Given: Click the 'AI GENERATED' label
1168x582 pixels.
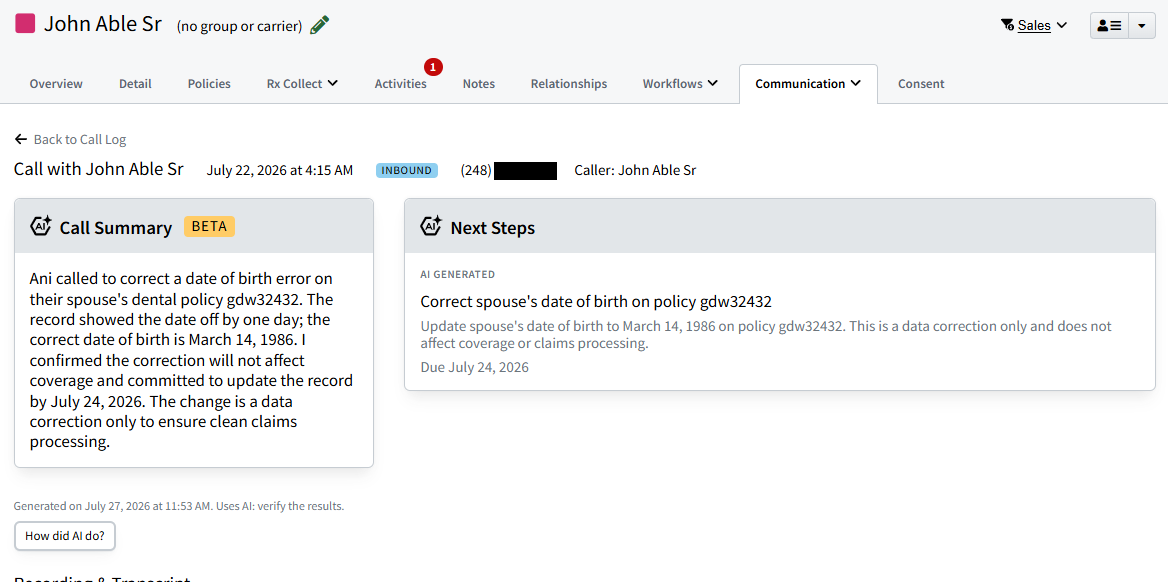Looking at the screenshot, I should click(x=457, y=274).
